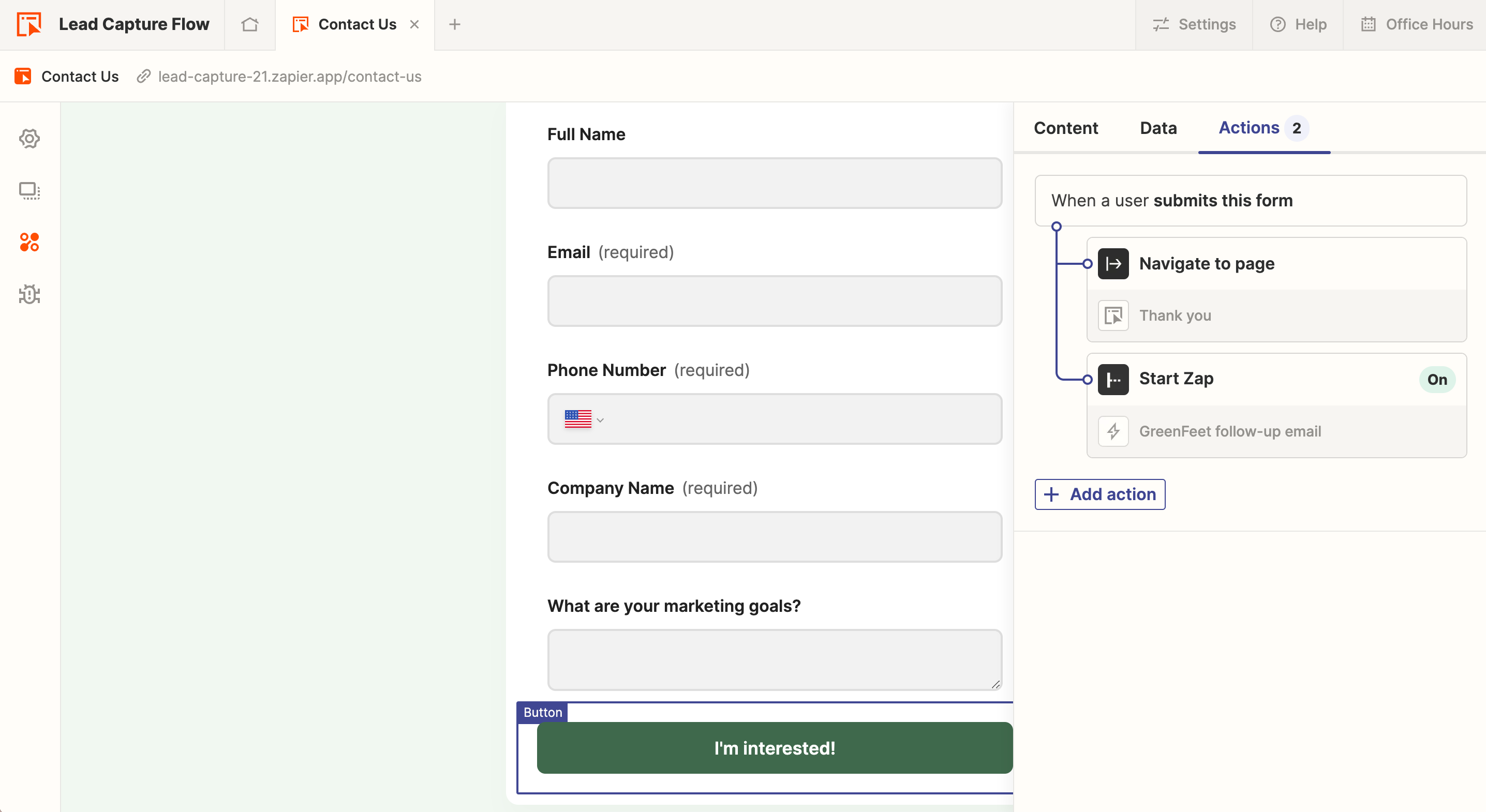Screen dimensions: 1486x812
Task: Expand the flag dropdown chevron in Phone Number field
Action: click(601, 420)
